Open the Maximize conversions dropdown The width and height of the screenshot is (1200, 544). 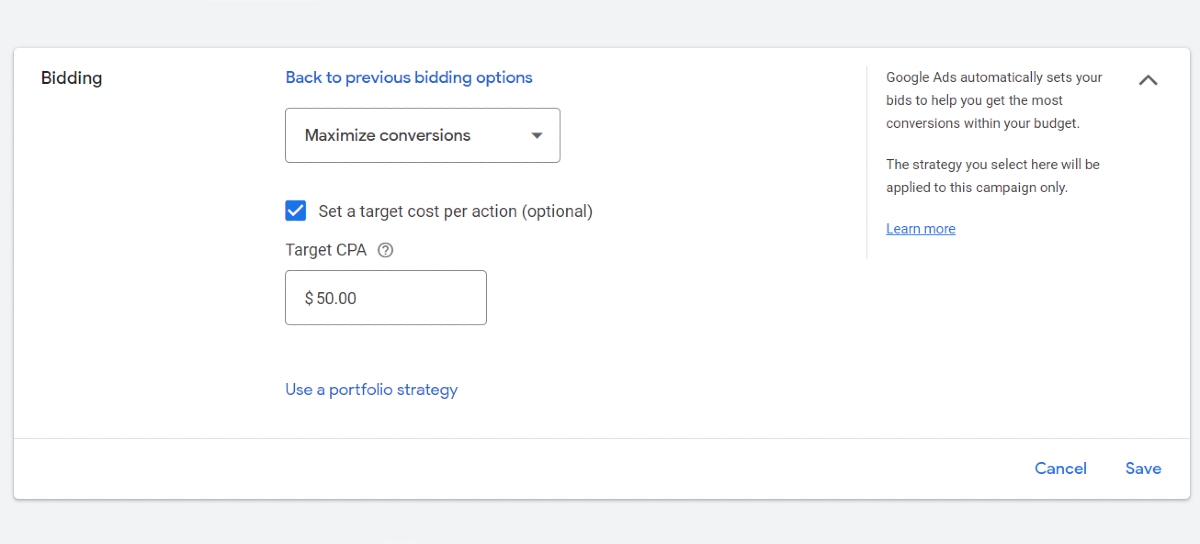423,135
